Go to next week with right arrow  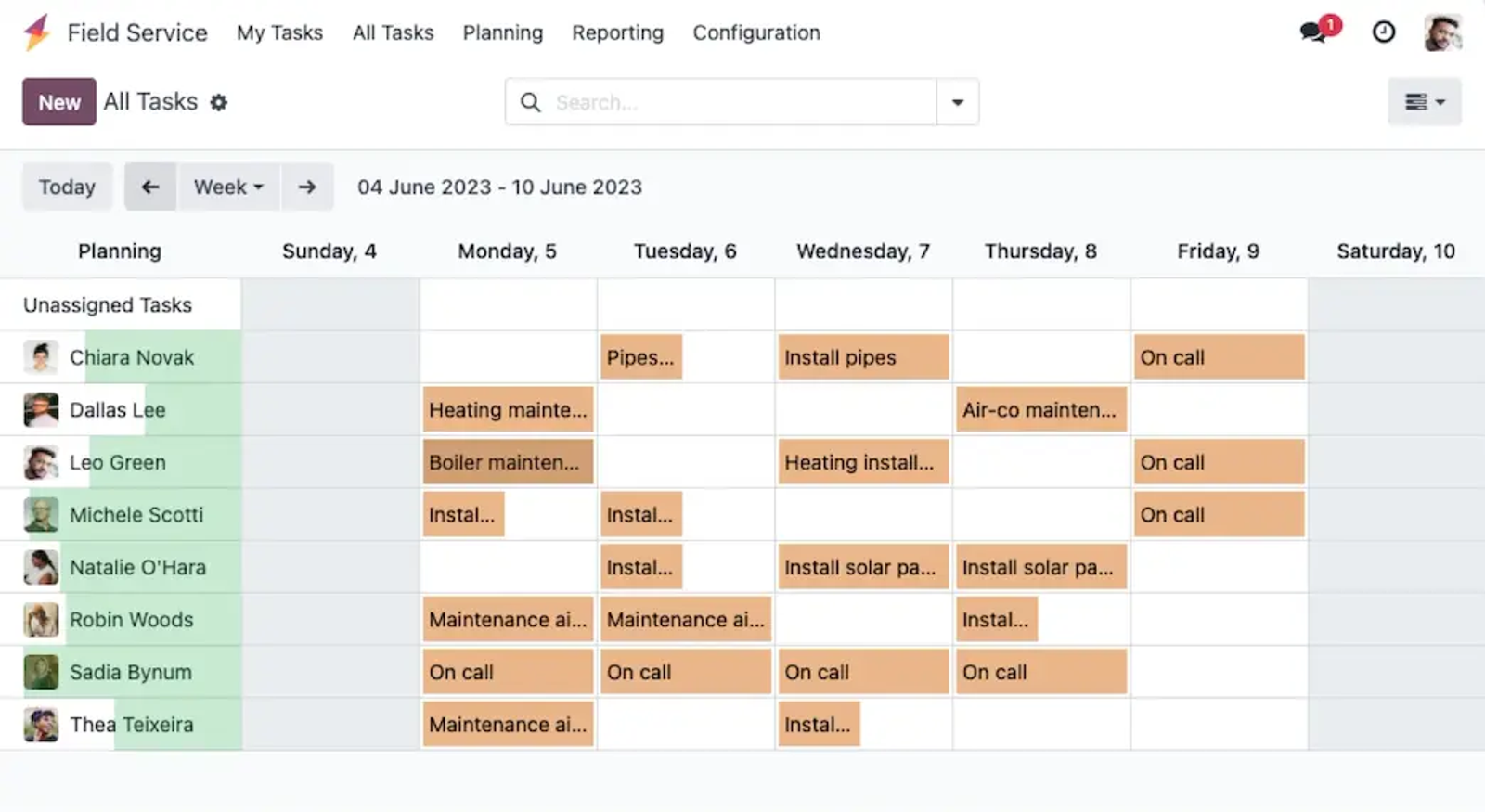click(307, 187)
